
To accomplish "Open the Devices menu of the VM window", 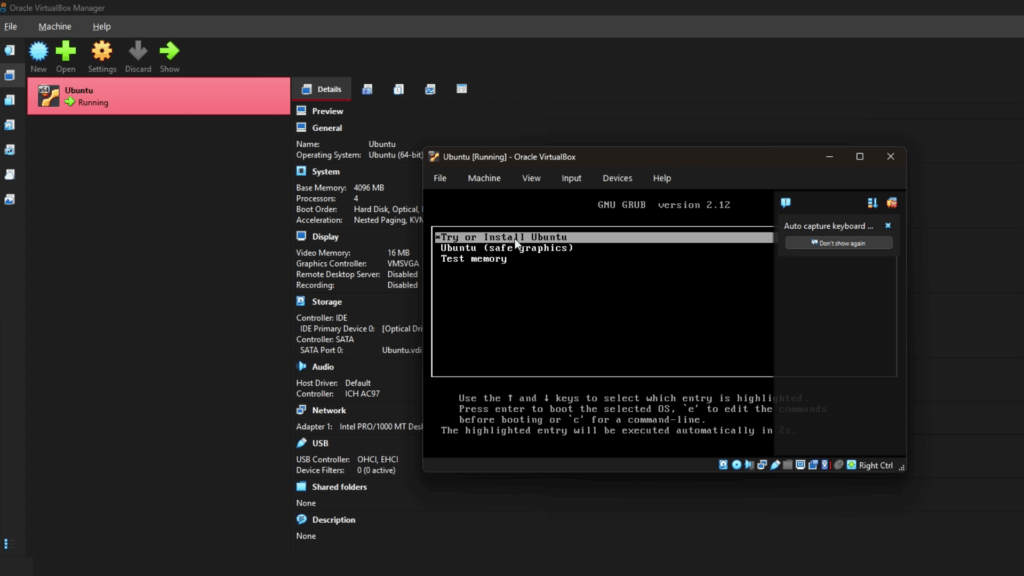I will 617,178.
